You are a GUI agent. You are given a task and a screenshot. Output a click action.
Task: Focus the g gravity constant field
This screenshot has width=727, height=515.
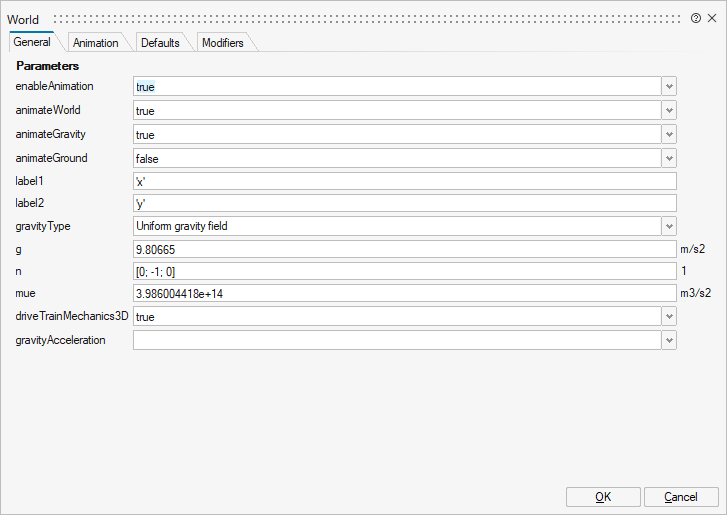click(405, 249)
